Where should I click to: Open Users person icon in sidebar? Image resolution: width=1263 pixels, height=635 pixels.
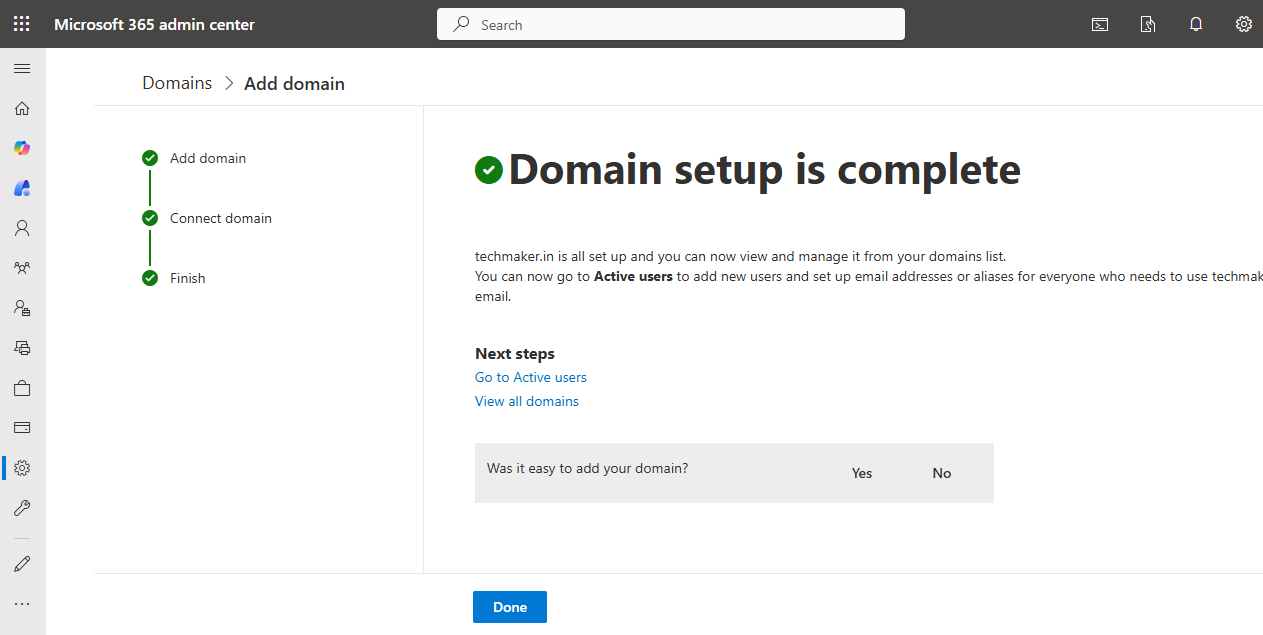point(22,228)
